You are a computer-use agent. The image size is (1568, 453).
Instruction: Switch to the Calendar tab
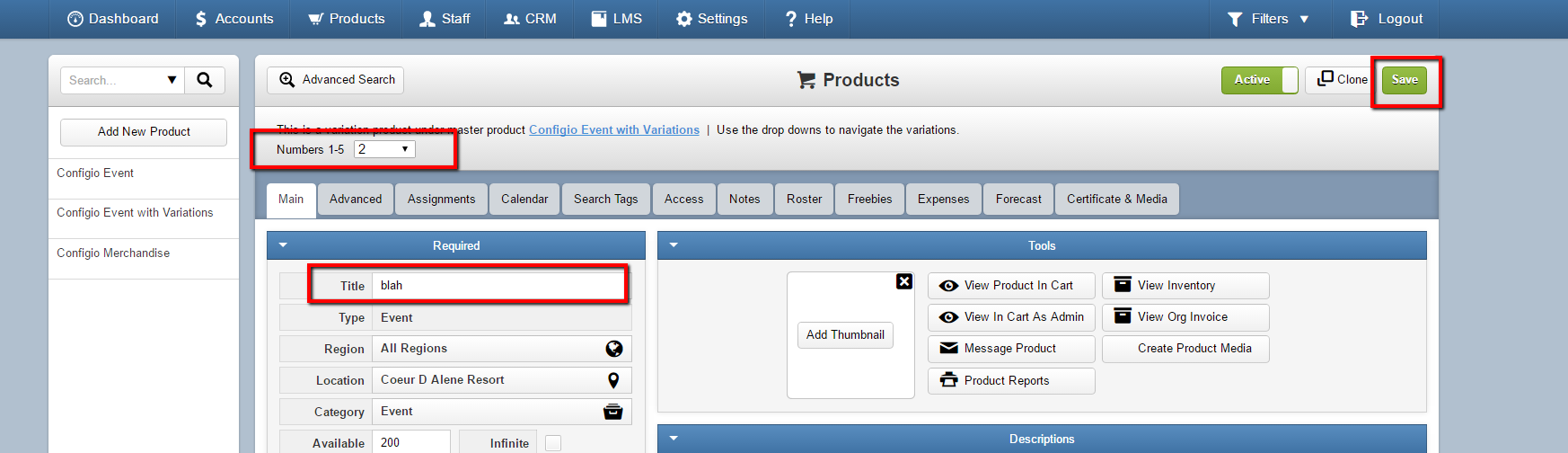[524, 200]
